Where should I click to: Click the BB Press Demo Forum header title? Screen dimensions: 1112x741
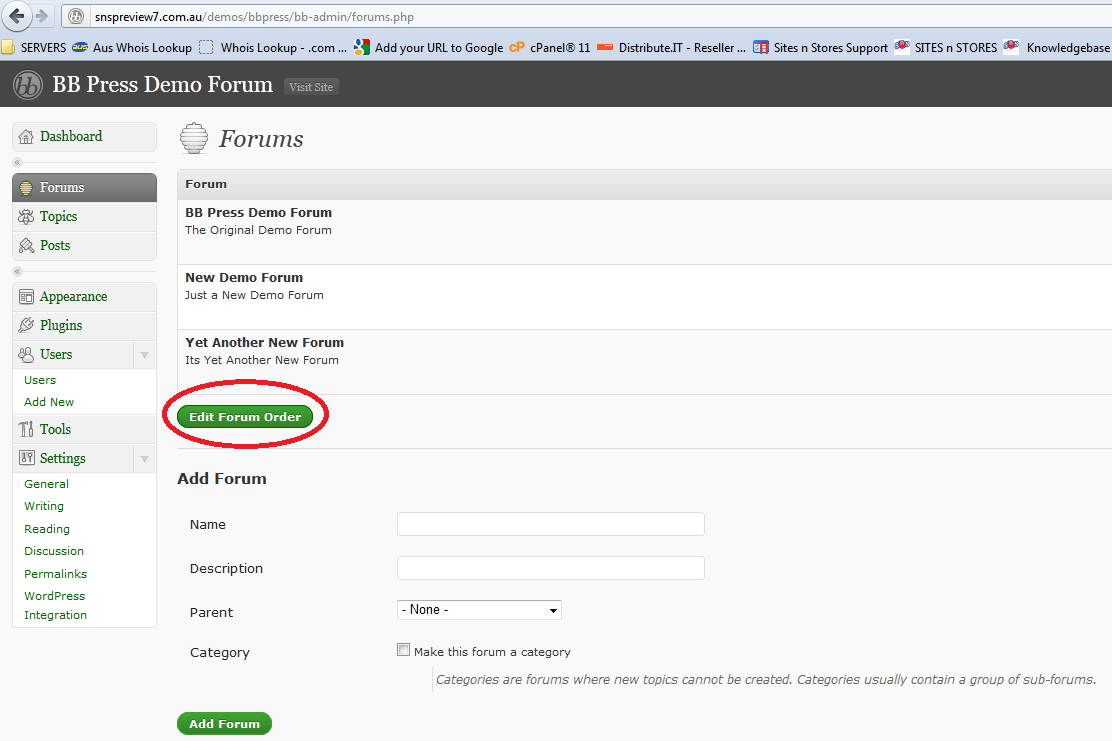(162, 84)
